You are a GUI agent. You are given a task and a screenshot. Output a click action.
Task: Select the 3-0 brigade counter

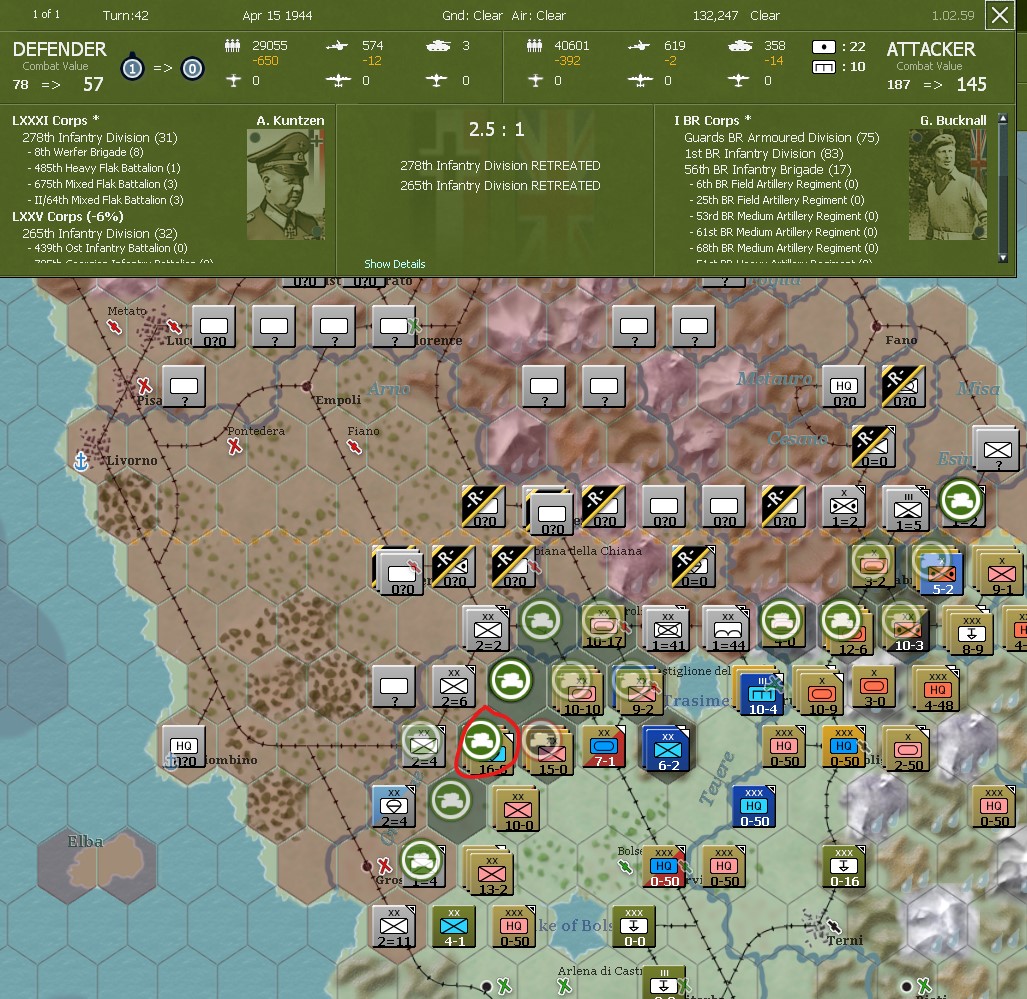[x=874, y=688]
